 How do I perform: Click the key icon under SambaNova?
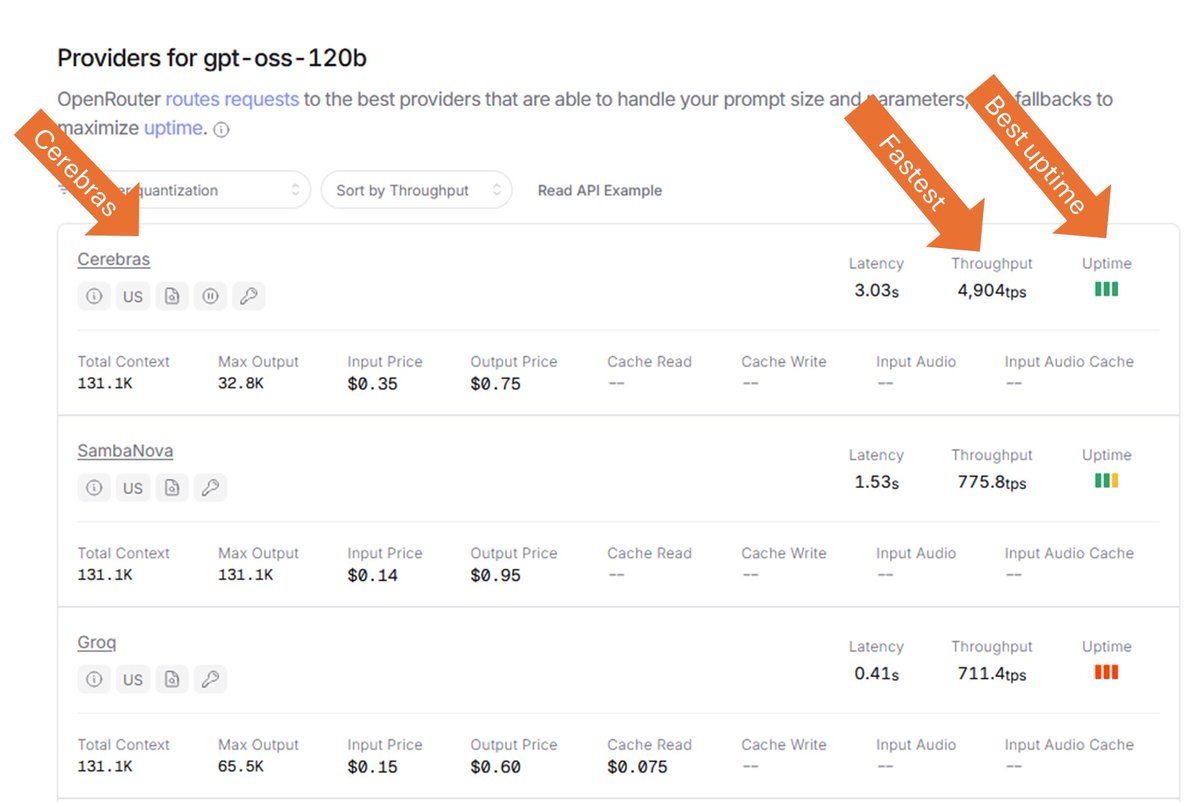click(210, 488)
